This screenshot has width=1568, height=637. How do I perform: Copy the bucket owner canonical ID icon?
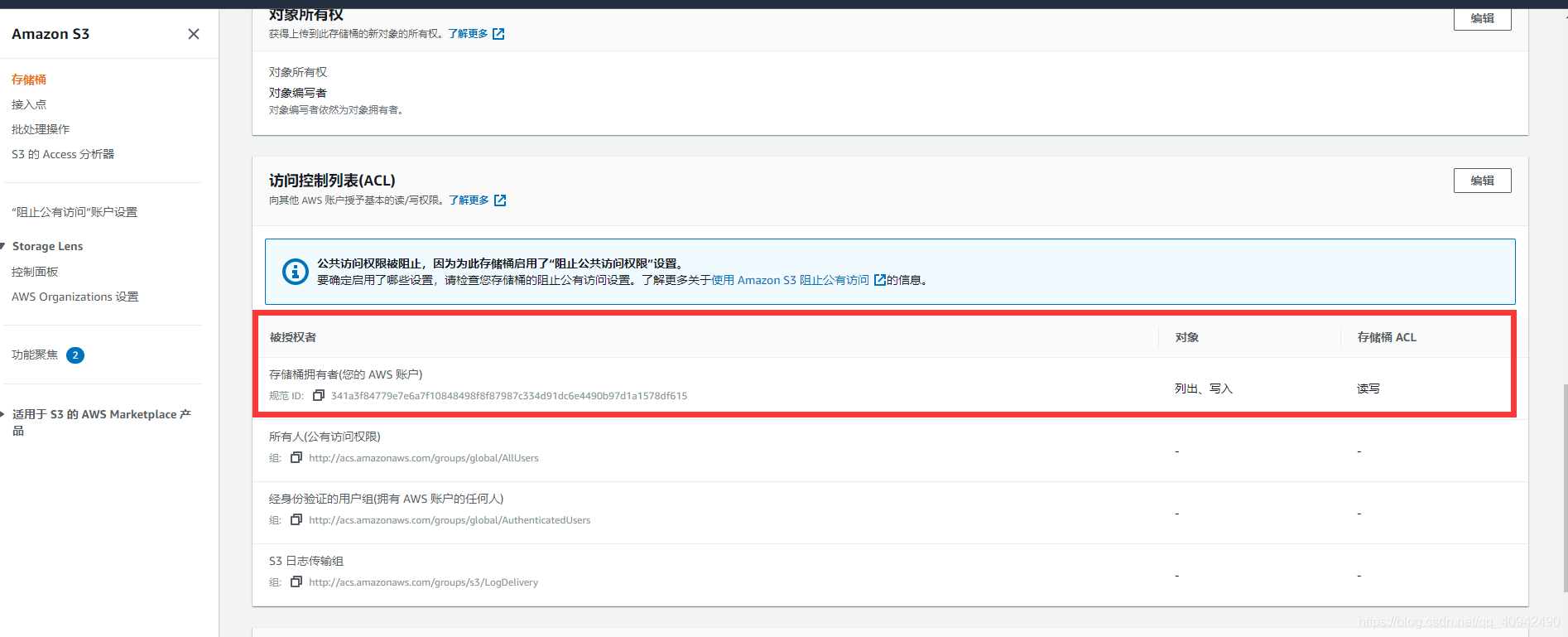318,395
